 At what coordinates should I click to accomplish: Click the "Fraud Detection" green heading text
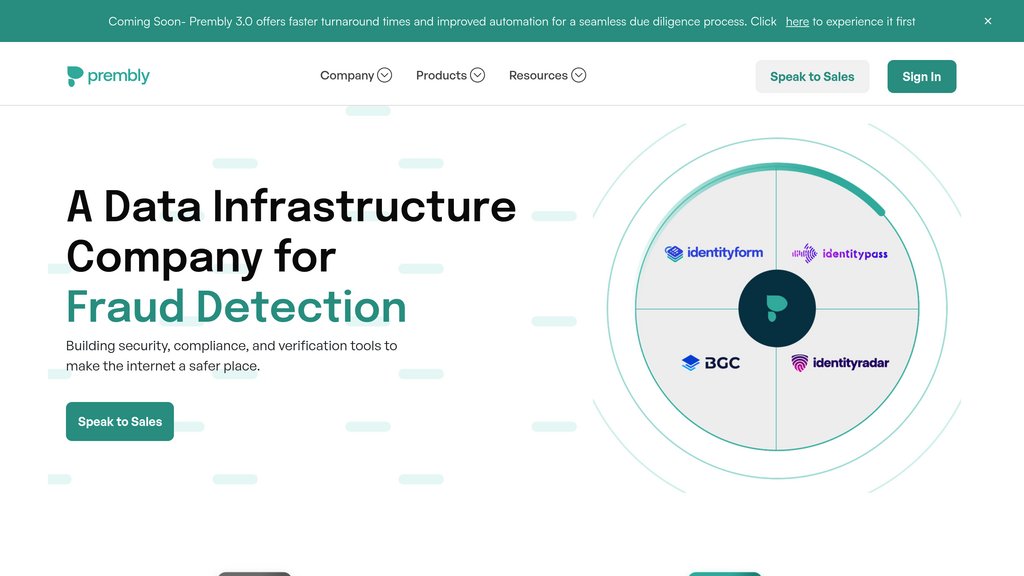tap(236, 307)
